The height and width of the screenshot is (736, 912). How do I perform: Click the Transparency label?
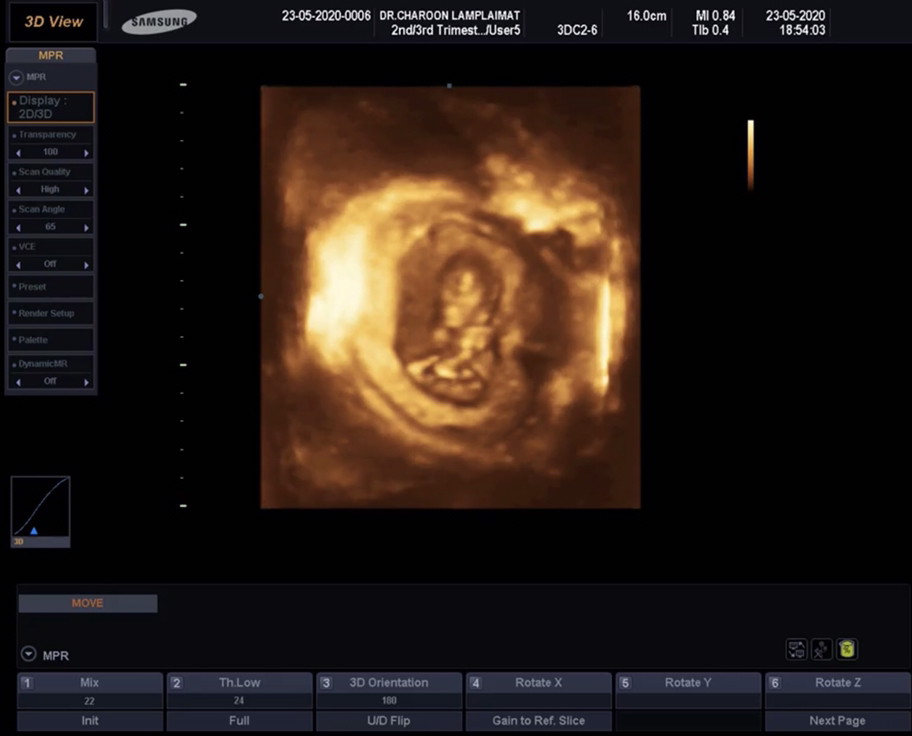(x=47, y=134)
